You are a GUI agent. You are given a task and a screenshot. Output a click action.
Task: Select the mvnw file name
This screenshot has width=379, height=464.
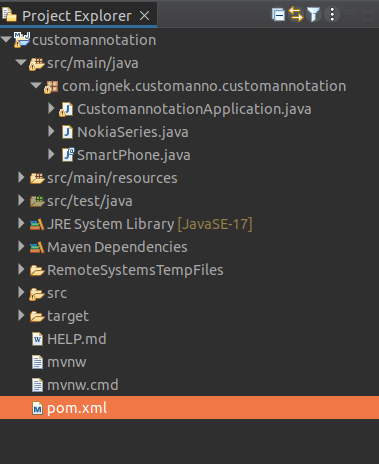tap(67, 363)
